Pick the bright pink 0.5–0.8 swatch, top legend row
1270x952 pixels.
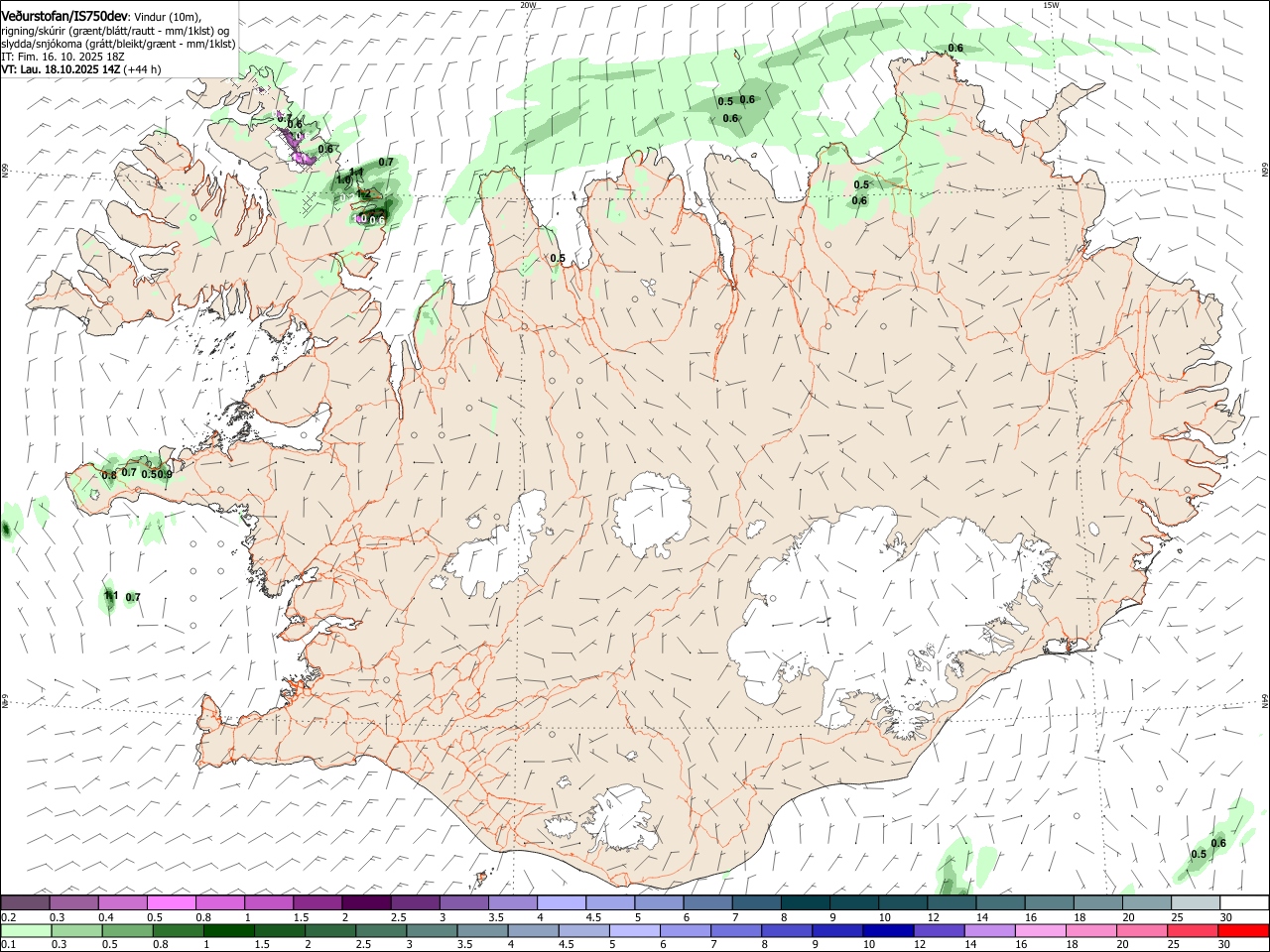(172, 902)
